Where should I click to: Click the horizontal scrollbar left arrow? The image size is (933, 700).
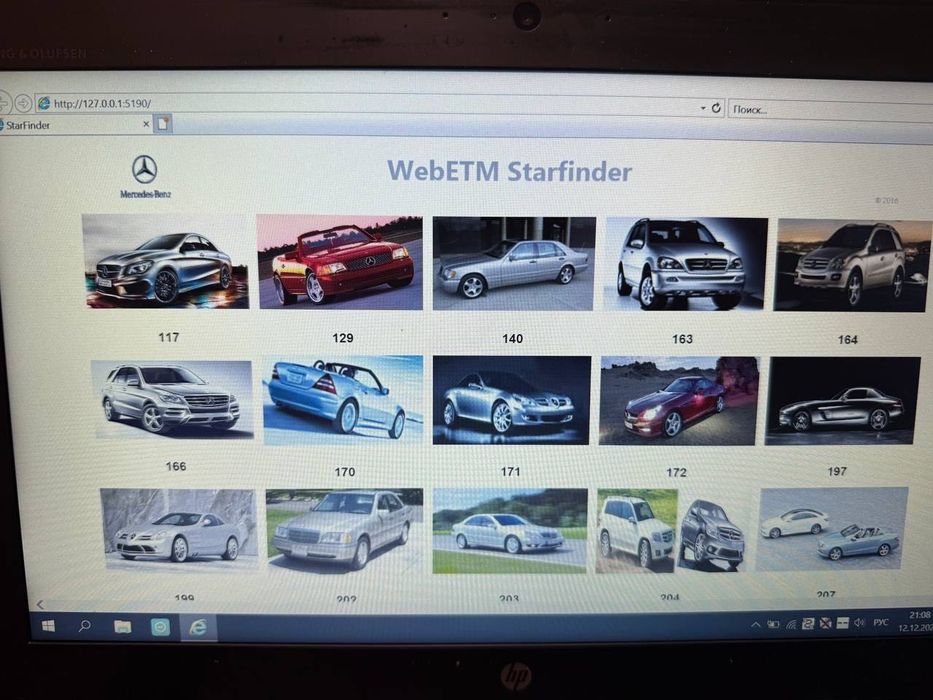click(40, 605)
